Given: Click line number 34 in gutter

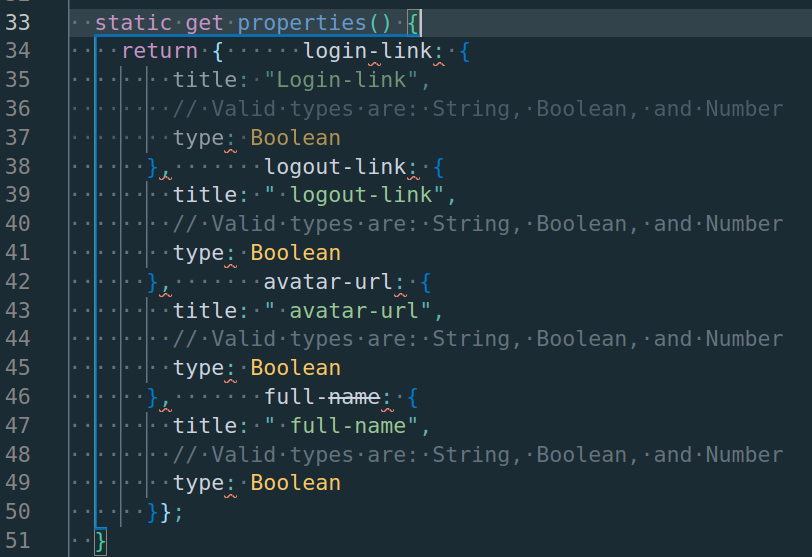Looking at the screenshot, I should (x=18, y=51).
